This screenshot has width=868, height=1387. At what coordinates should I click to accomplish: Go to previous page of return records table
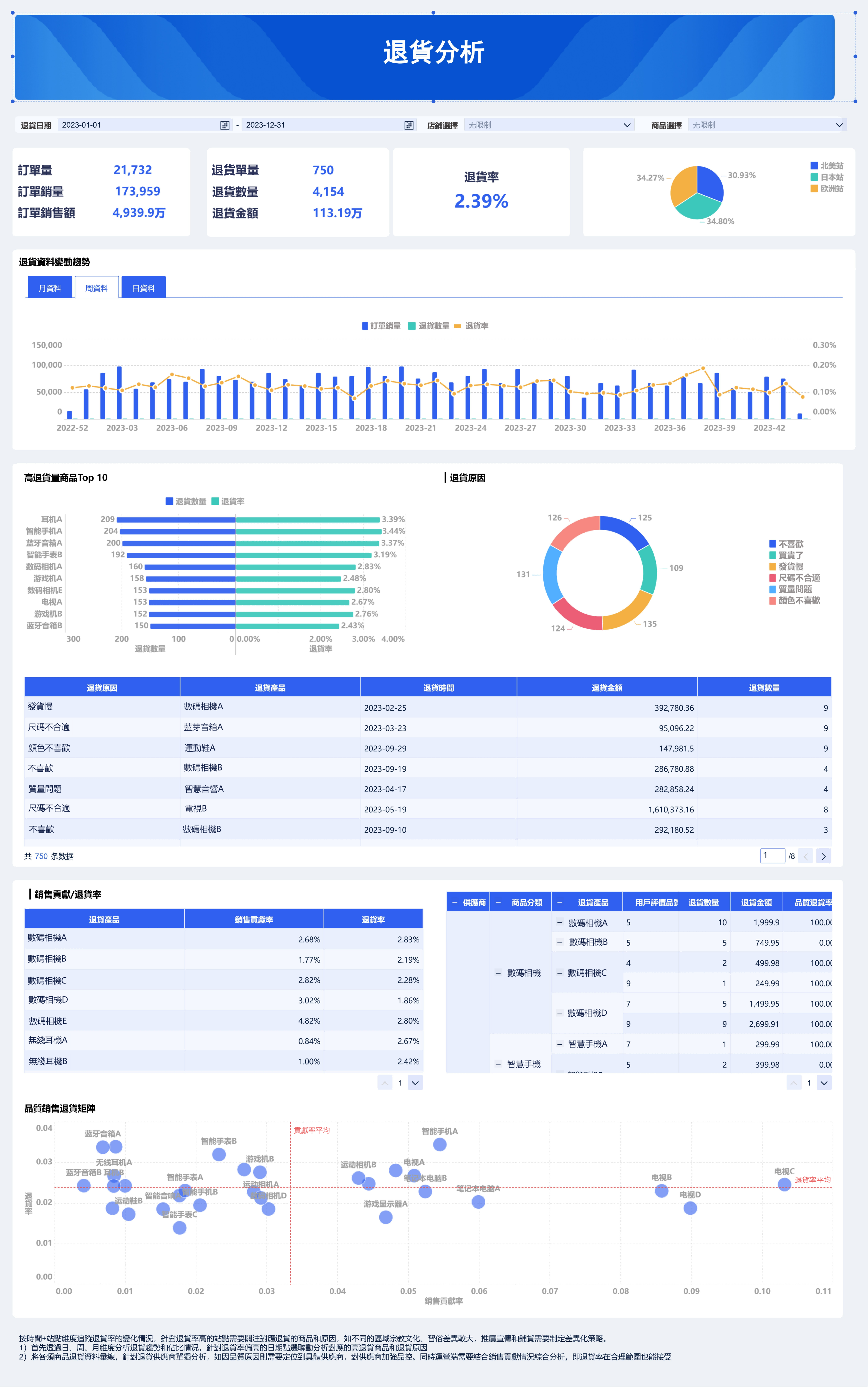point(806,856)
